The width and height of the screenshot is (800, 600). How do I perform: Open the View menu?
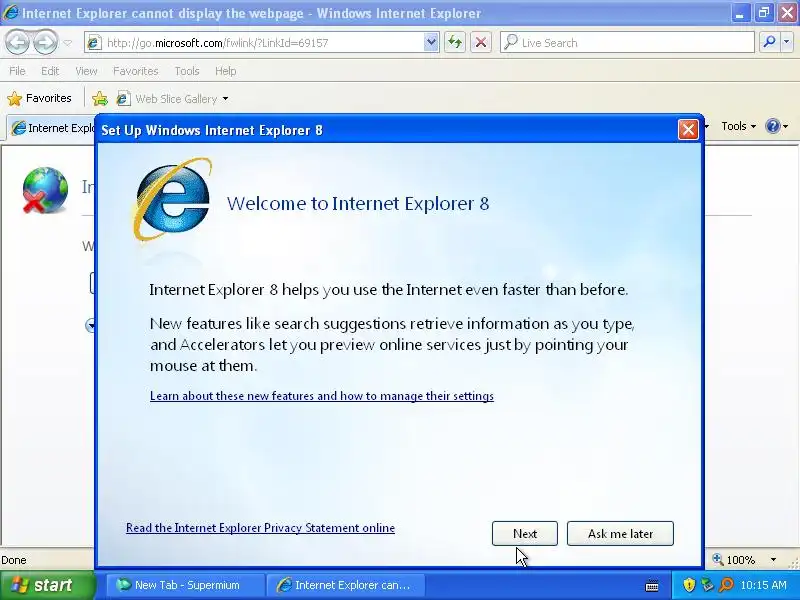86,71
